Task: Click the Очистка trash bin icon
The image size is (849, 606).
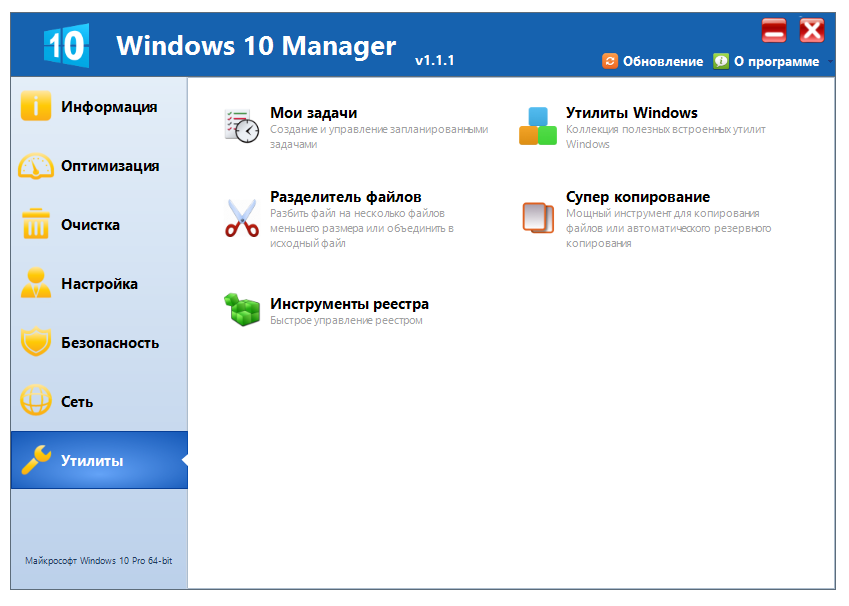Action: (36, 224)
